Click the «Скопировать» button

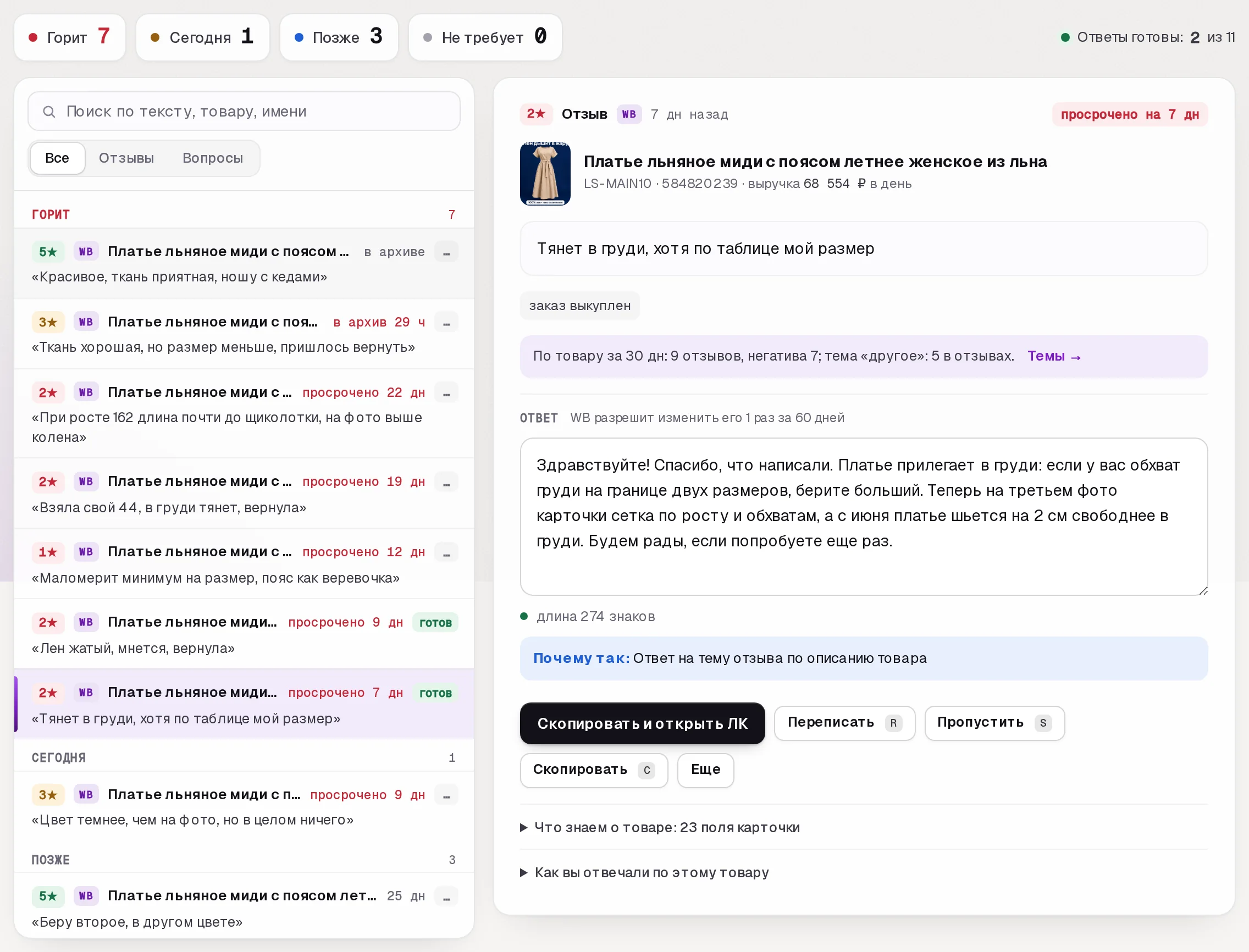tap(594, 770)
